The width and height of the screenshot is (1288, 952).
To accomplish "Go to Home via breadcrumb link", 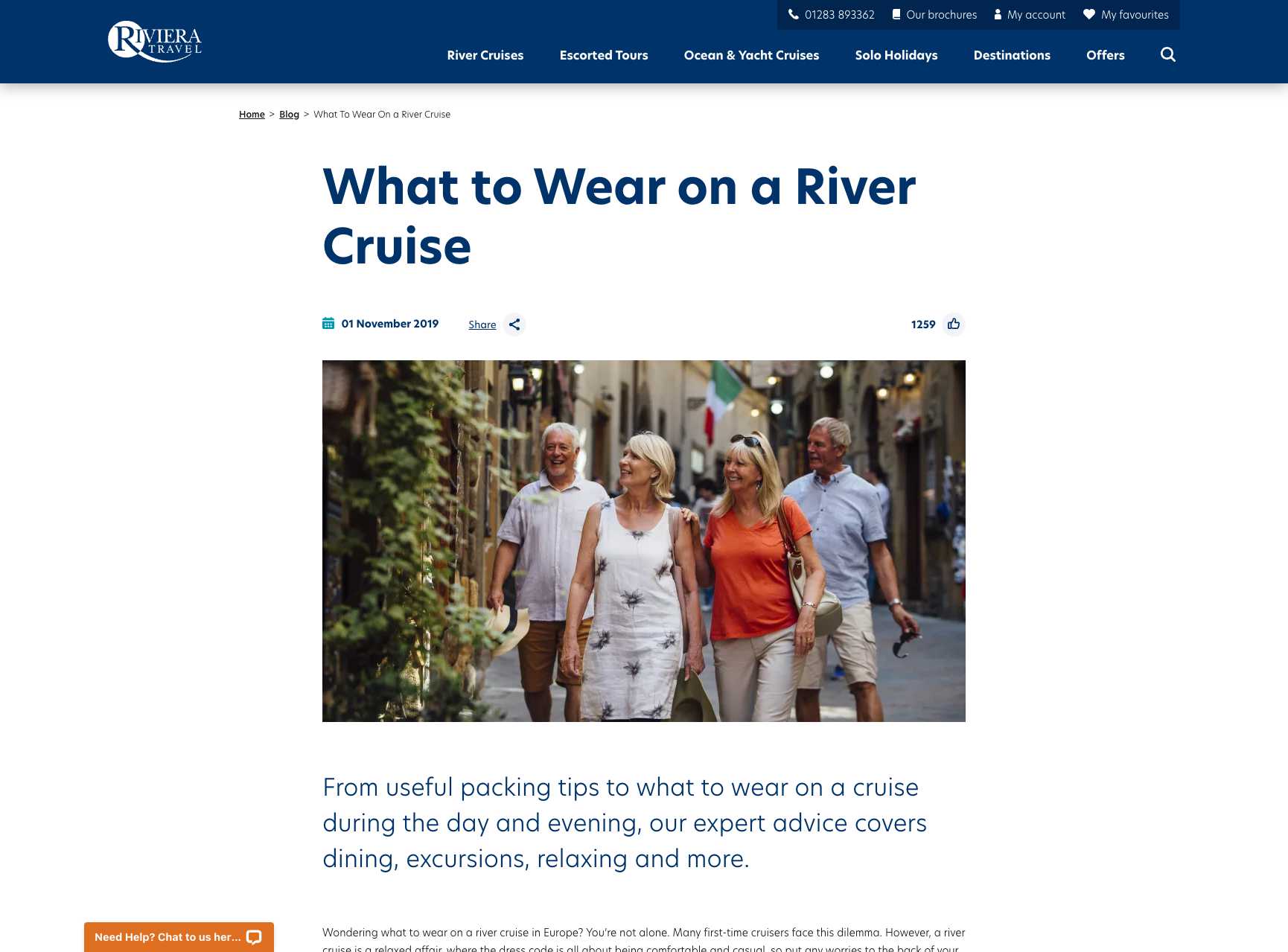I will tap(252, 114).
